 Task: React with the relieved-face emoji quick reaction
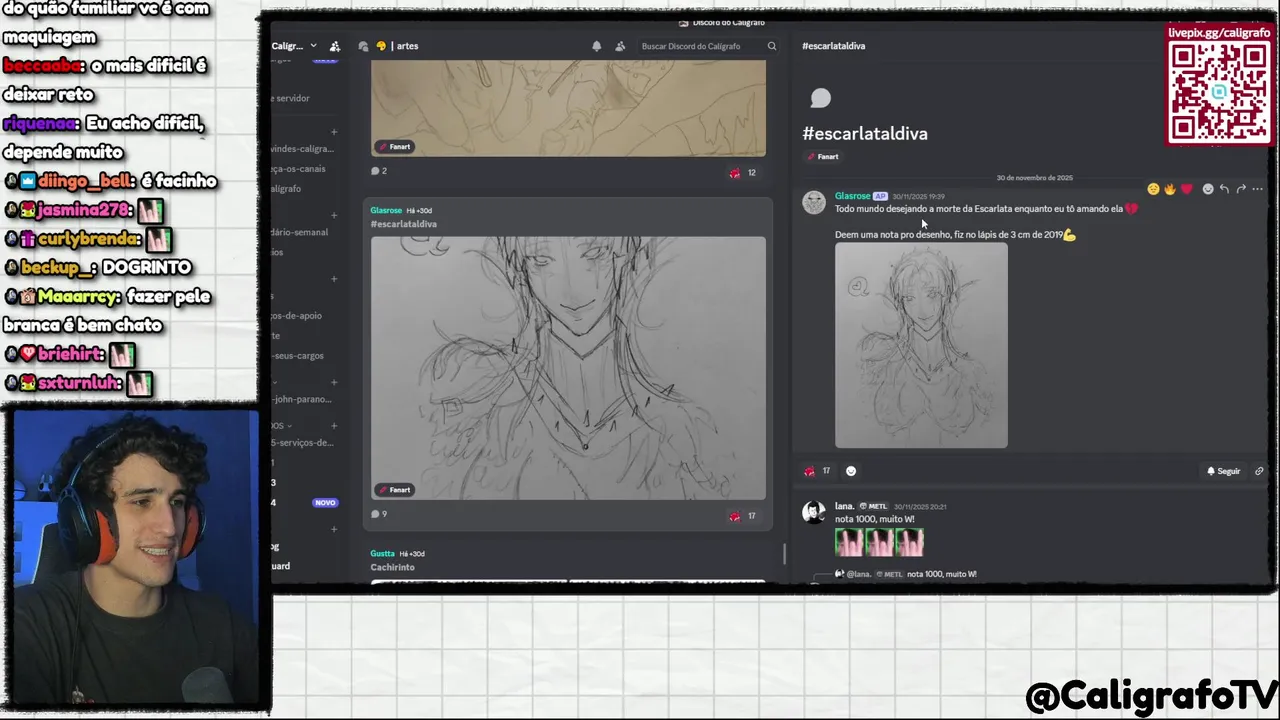click(1153, 189)
